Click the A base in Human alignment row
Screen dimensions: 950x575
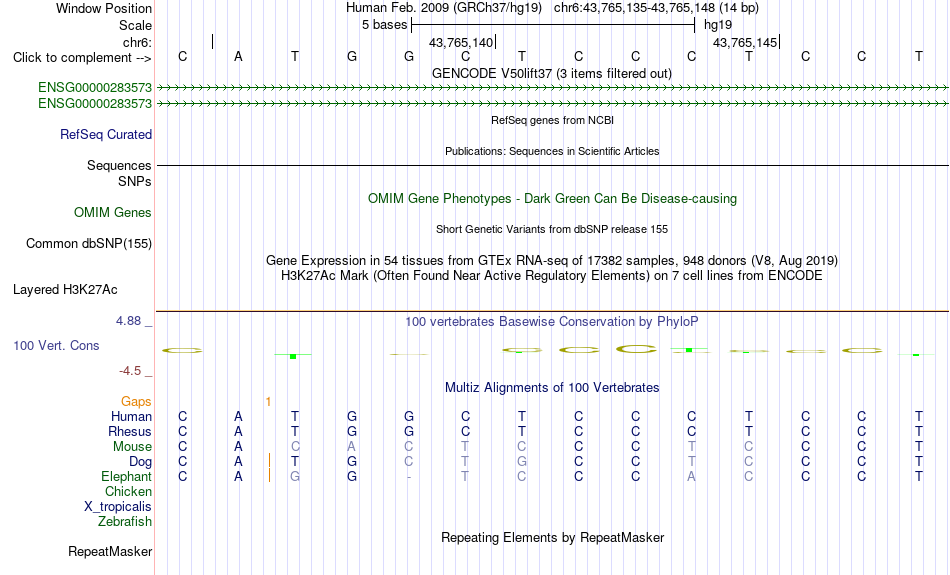click(x=238, y=417)
